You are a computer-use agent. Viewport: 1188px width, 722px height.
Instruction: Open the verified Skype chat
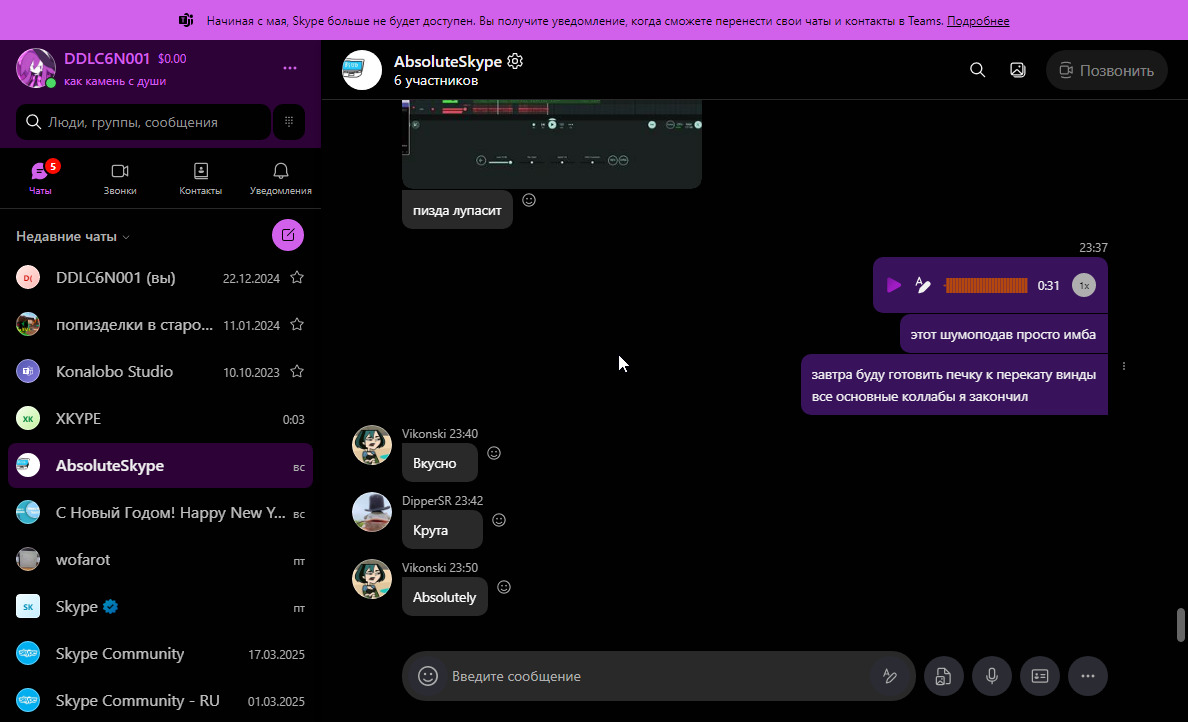160,606
